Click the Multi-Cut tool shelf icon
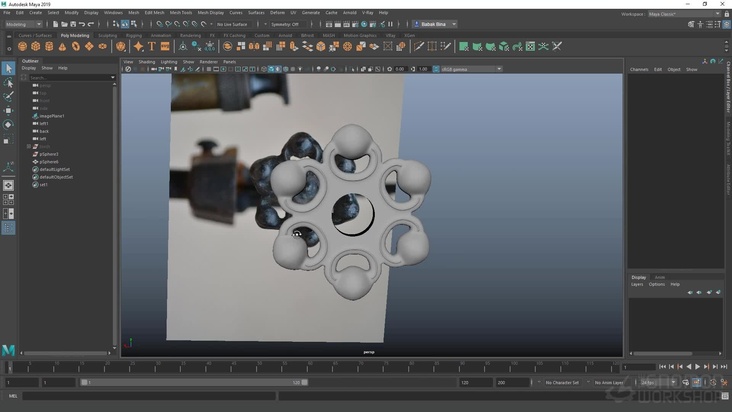 [419, 46]
